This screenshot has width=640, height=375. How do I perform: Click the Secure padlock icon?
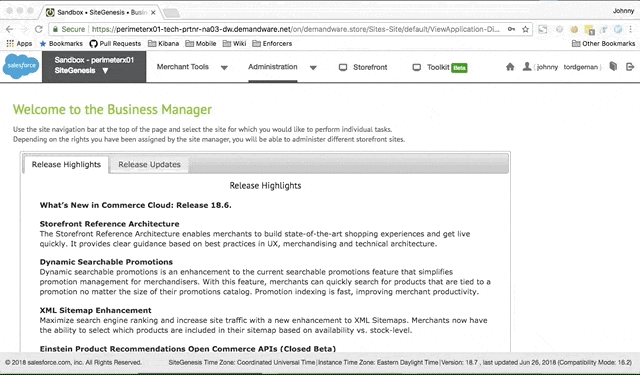[56, 29]
